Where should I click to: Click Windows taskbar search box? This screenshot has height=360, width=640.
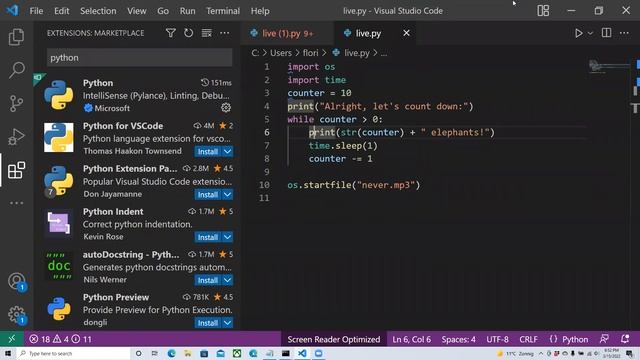pyautogui.click(x=73, y=353)
